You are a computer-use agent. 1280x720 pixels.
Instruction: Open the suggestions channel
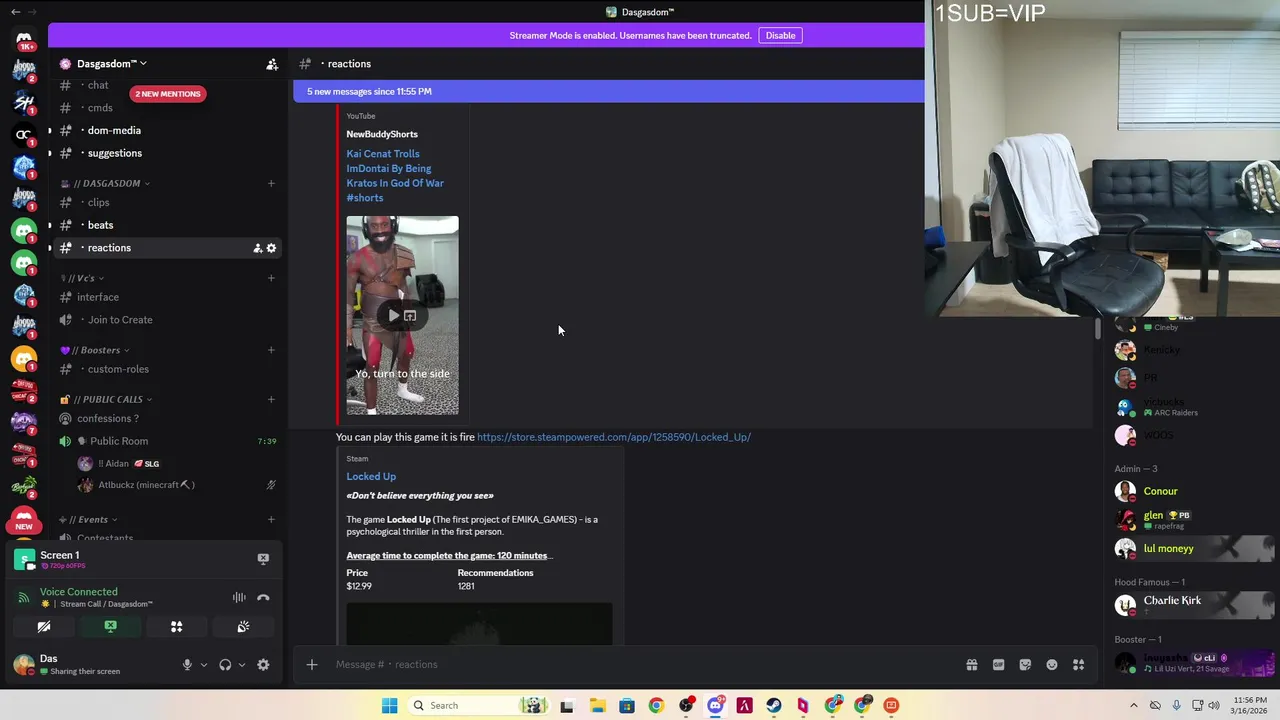[x=167, y=153]
